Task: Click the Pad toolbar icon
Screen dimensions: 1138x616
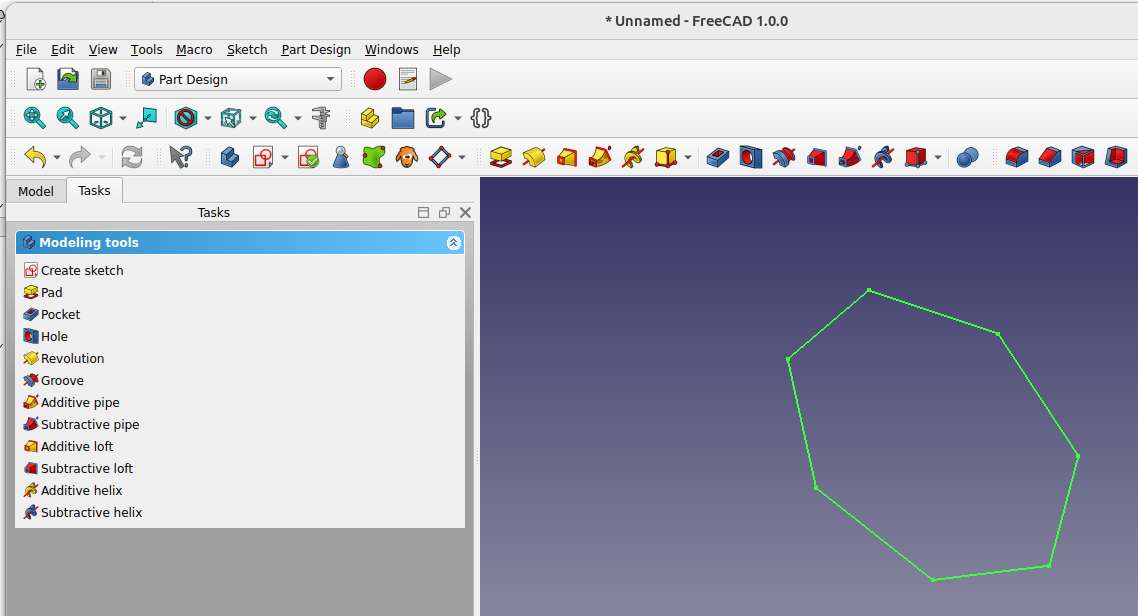Action: 501,157
